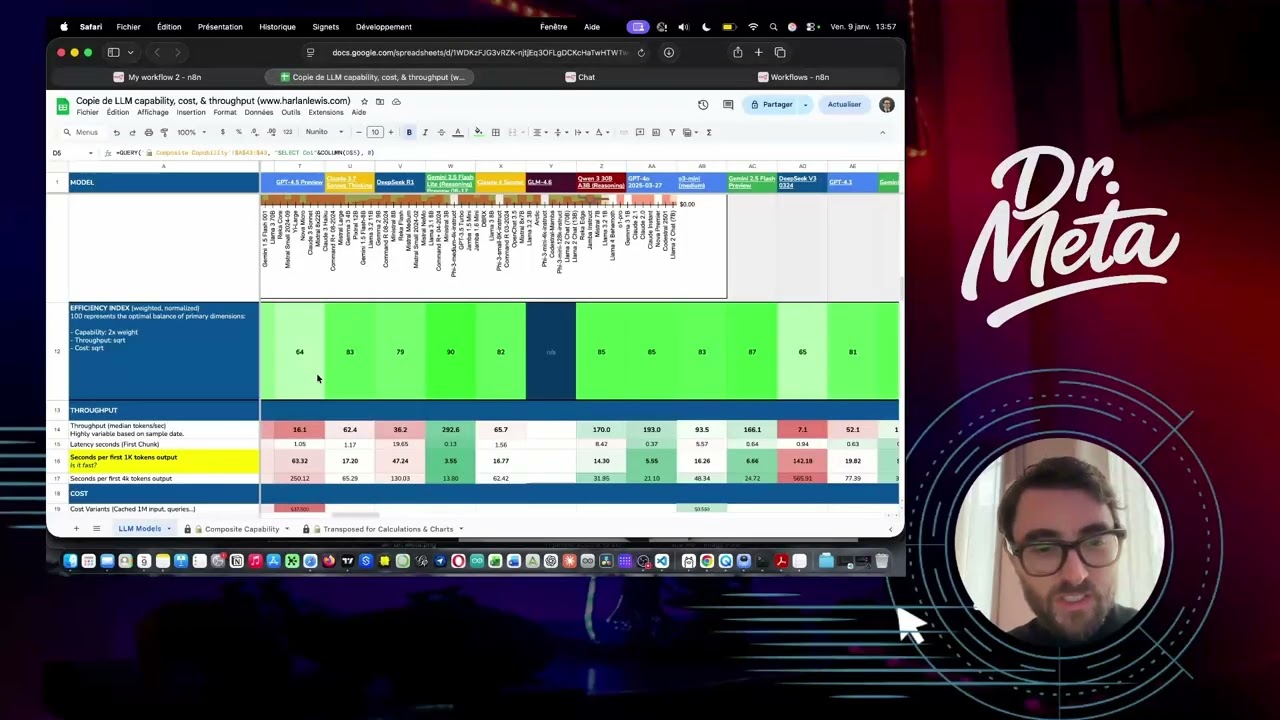Open the Google account avatar

tap(886, 104)
